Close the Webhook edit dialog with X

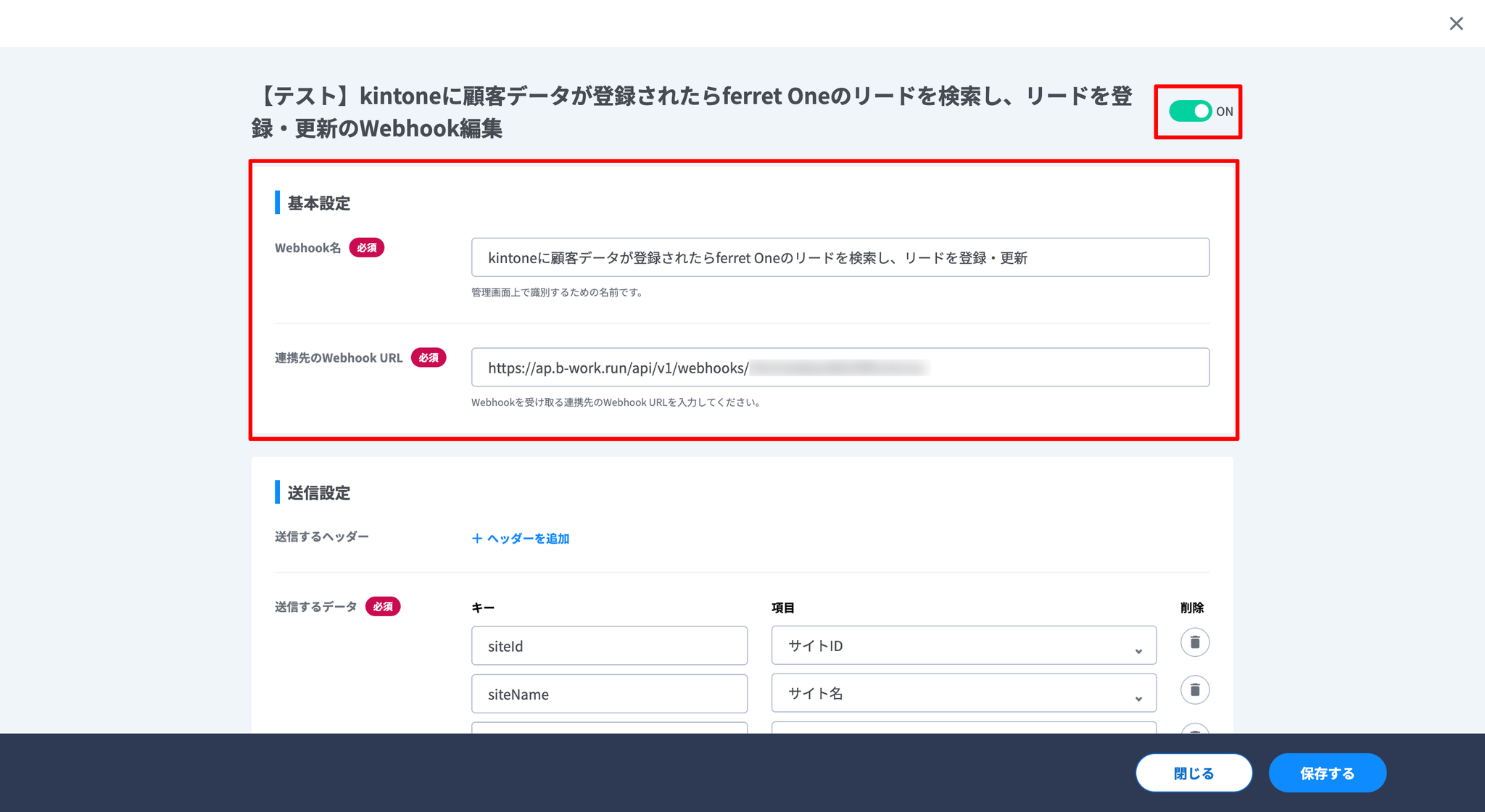[1456, 24]
